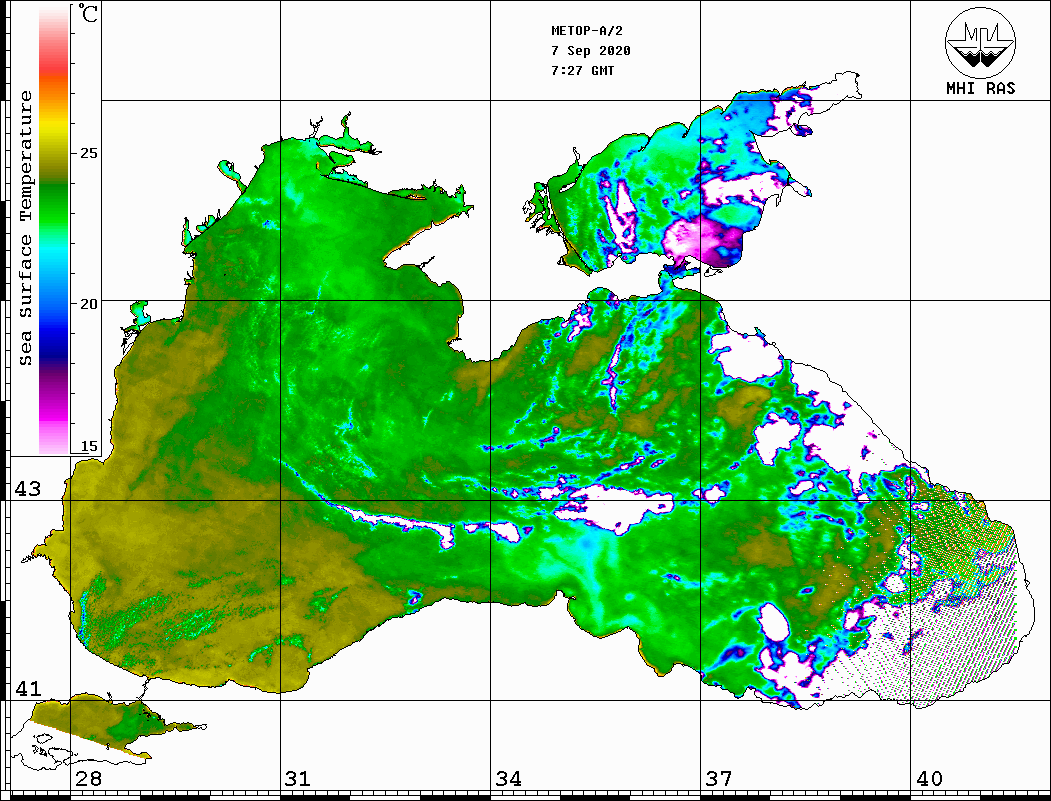This screenshot has width=1051, height=801.
Task: Click longitude label '31'
Action: pos(298,778)
